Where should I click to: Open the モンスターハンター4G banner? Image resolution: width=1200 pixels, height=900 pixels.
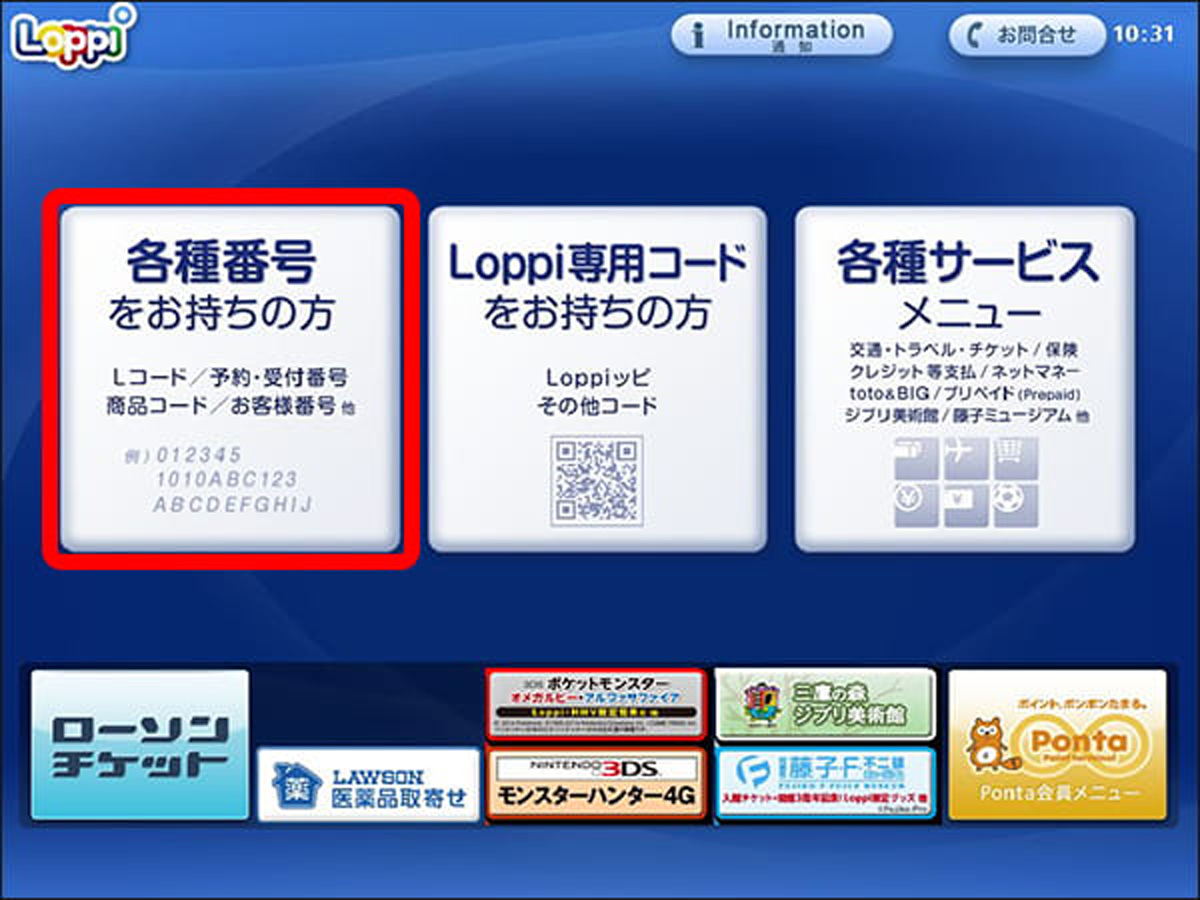pos(596,783)
